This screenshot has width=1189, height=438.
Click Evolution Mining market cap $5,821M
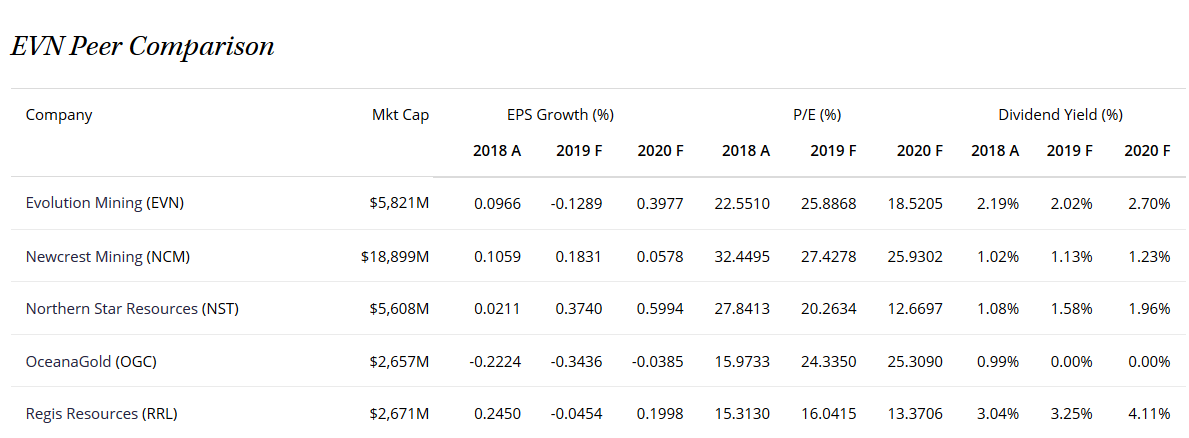(399, 203)
